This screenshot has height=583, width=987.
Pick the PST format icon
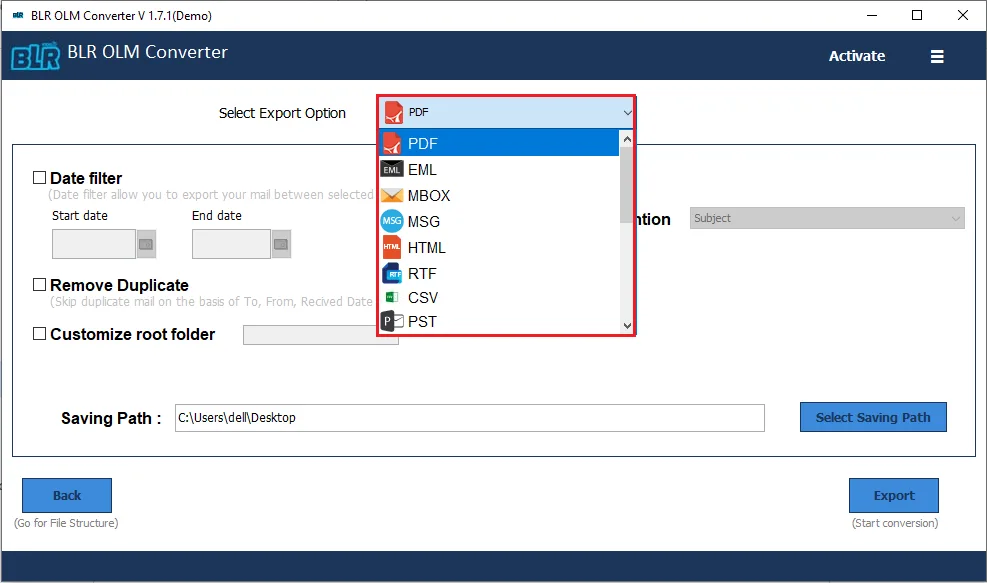click(394, 321)
